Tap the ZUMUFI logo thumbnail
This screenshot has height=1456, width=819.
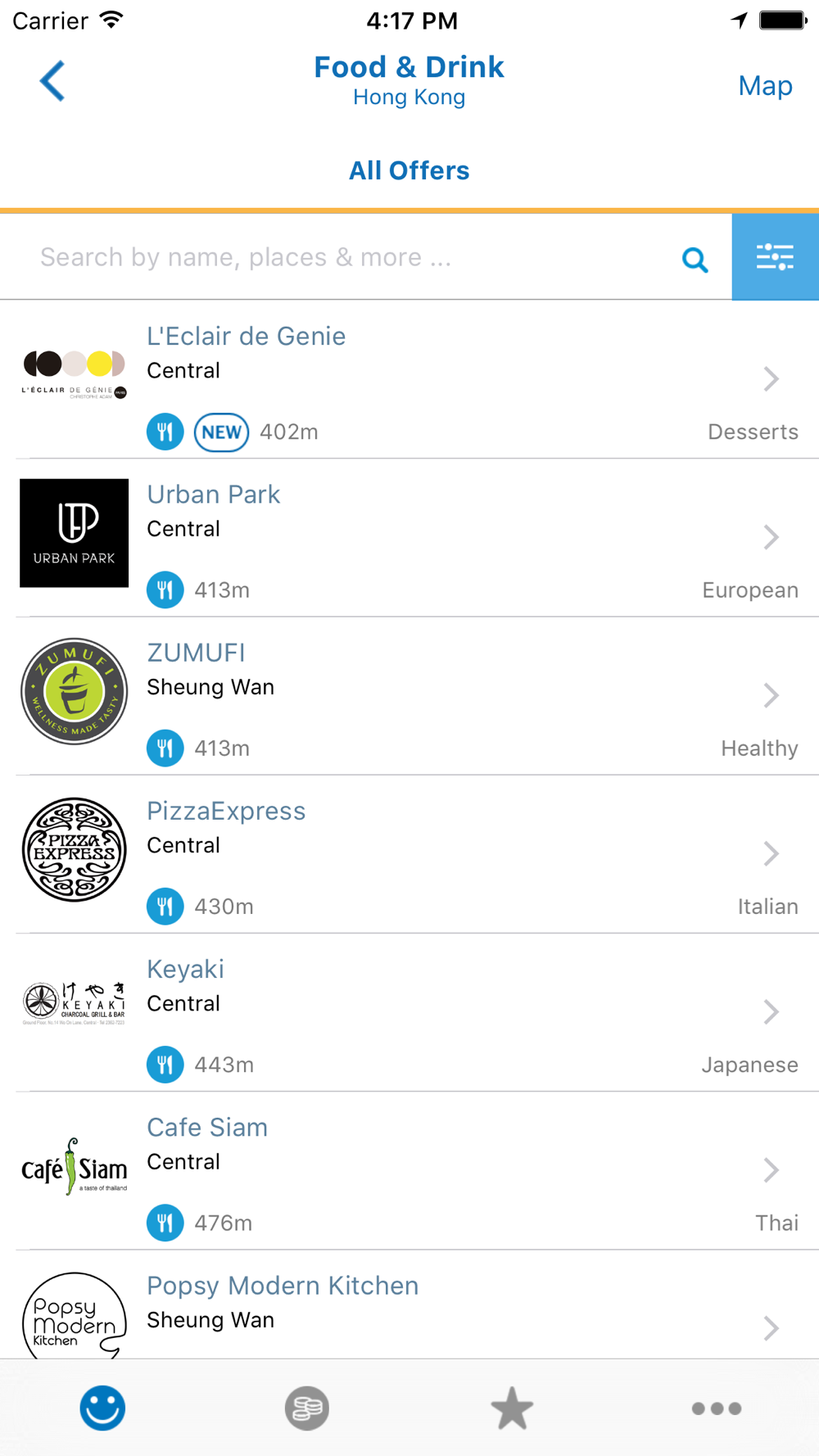(x=74, y=691)
